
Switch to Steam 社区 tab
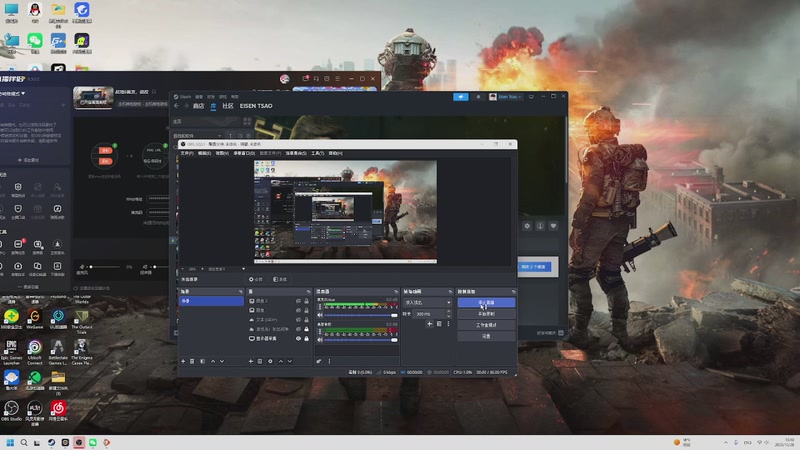(x=228, y=106)
